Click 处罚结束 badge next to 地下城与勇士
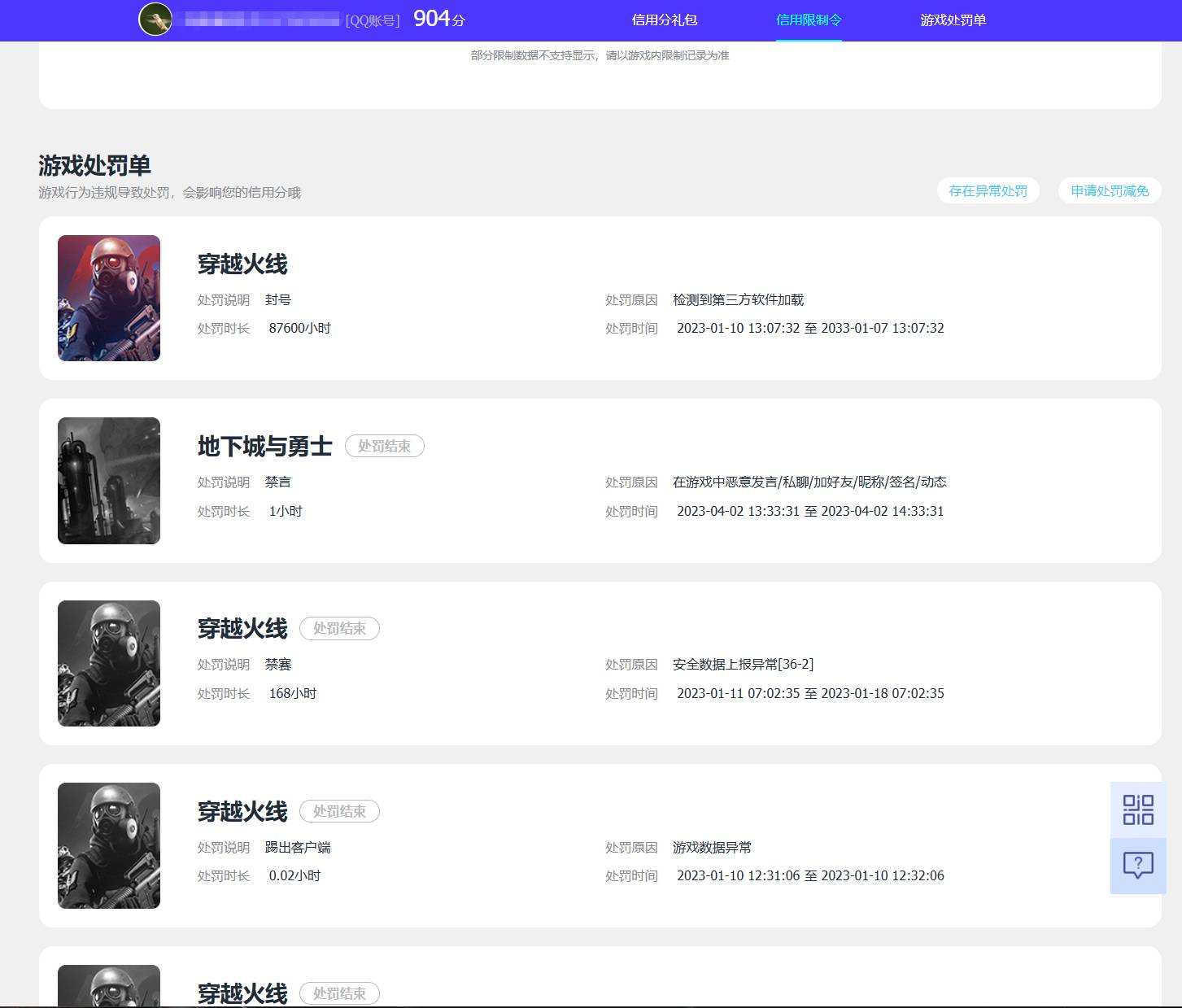The width and height of the screenshot is (1182, 1008). point(385,446)
